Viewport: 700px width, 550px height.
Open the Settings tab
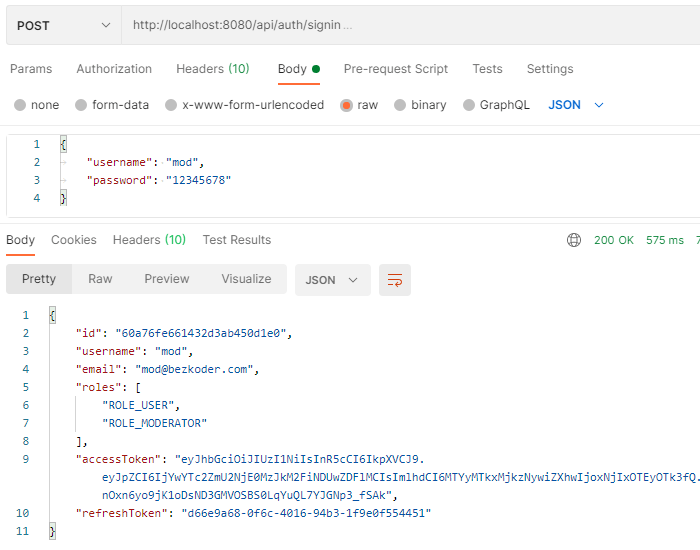point(550,69)
